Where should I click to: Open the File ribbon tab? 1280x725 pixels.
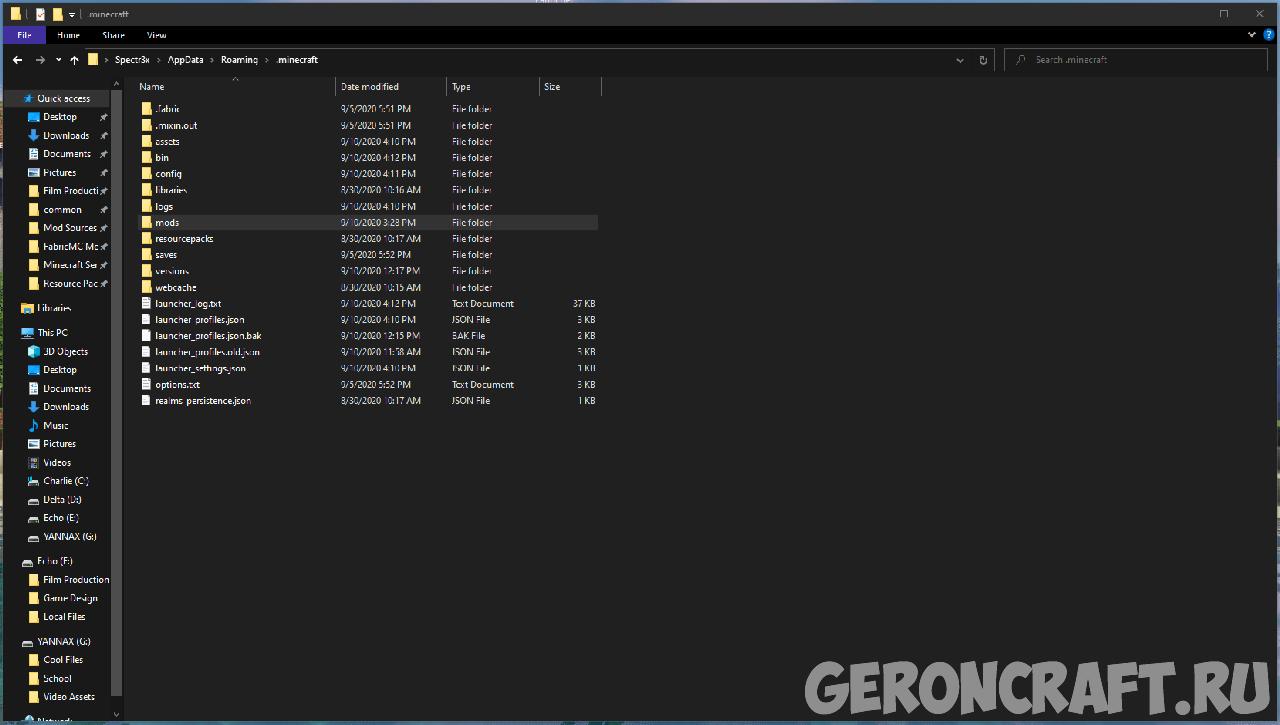(x=24, y=35)
